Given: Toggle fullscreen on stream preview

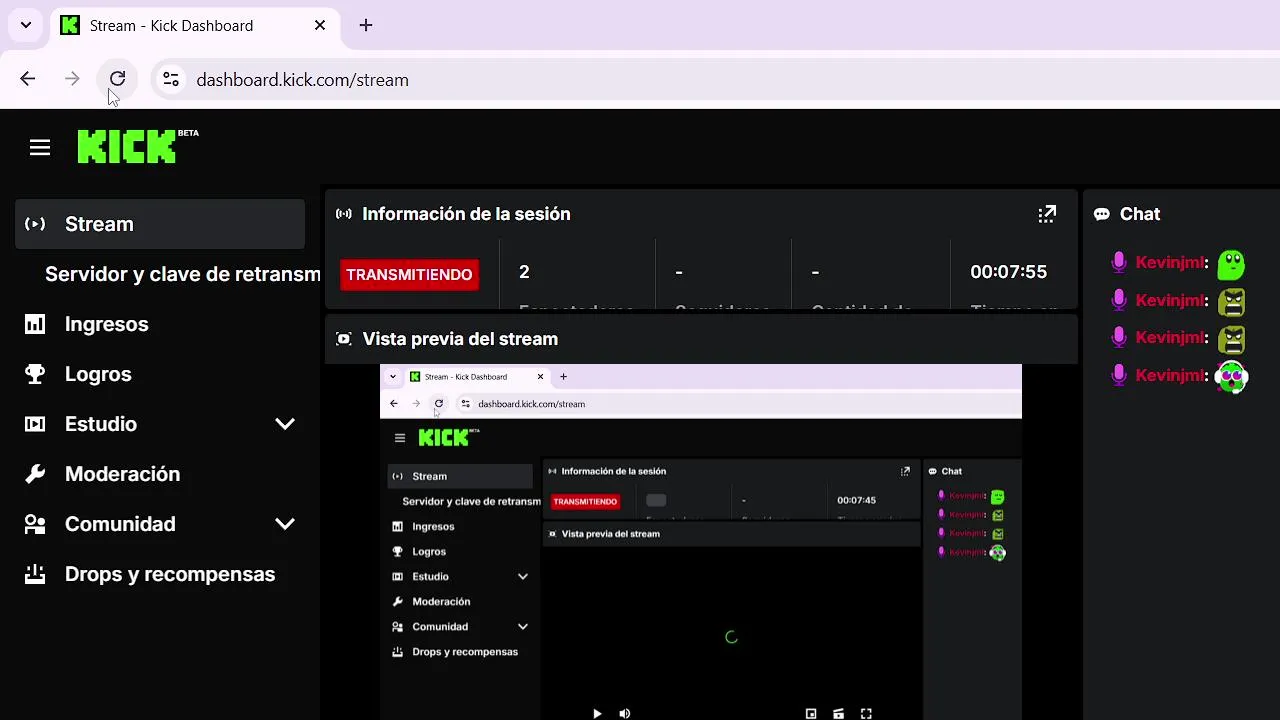Looking at the screenshot, I should [867, 713].
